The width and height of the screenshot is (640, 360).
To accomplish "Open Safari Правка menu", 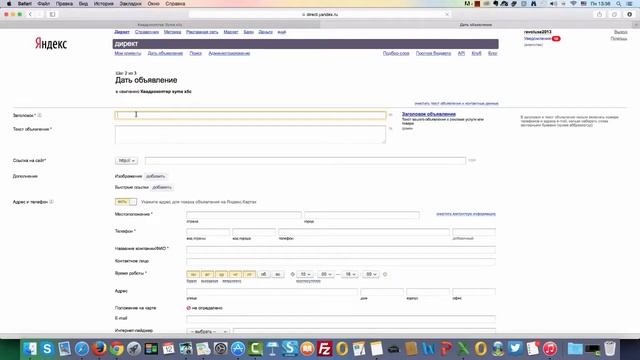I will click(x=64, y=4).
